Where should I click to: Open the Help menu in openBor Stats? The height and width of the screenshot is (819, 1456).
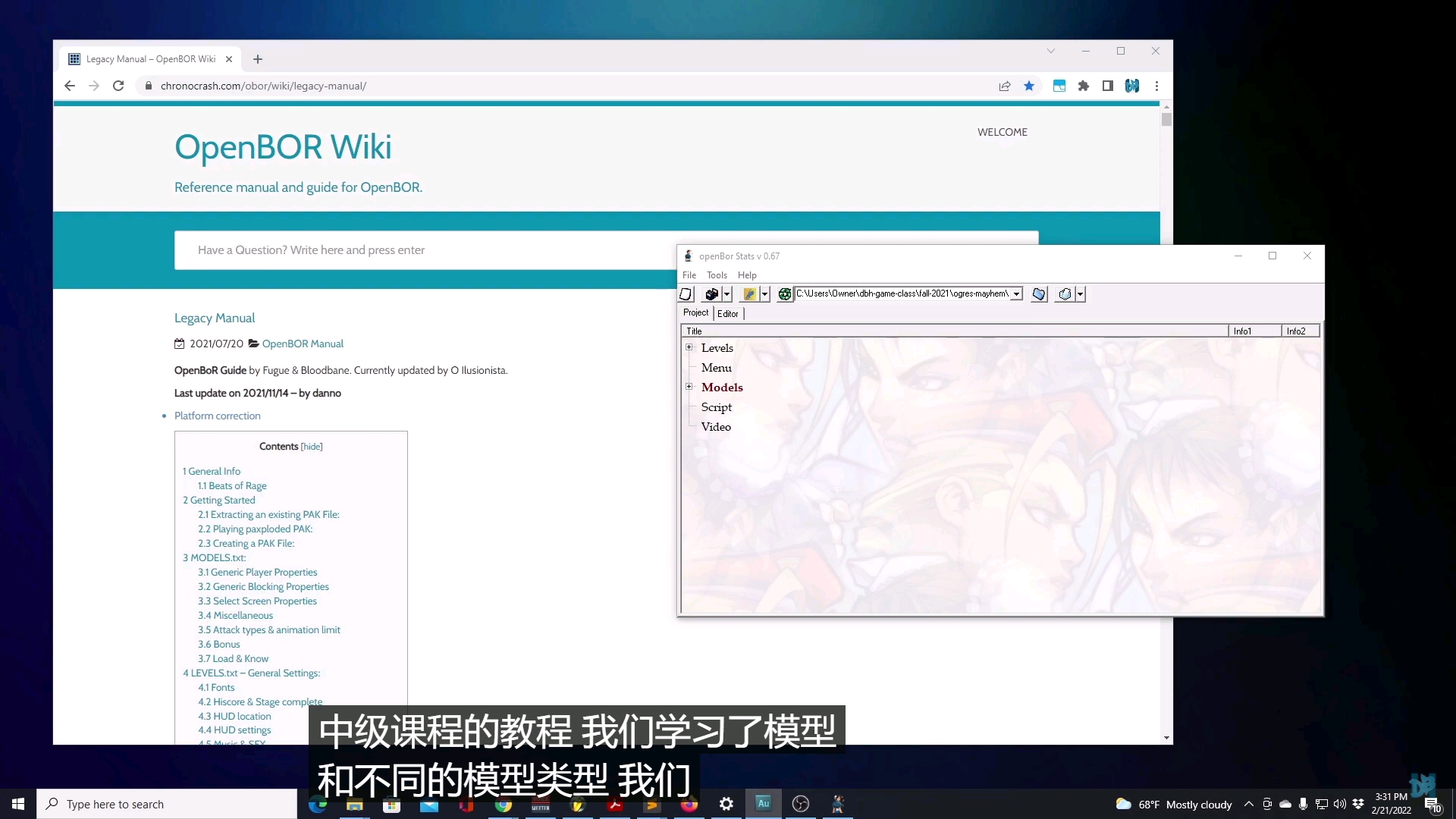747,275
